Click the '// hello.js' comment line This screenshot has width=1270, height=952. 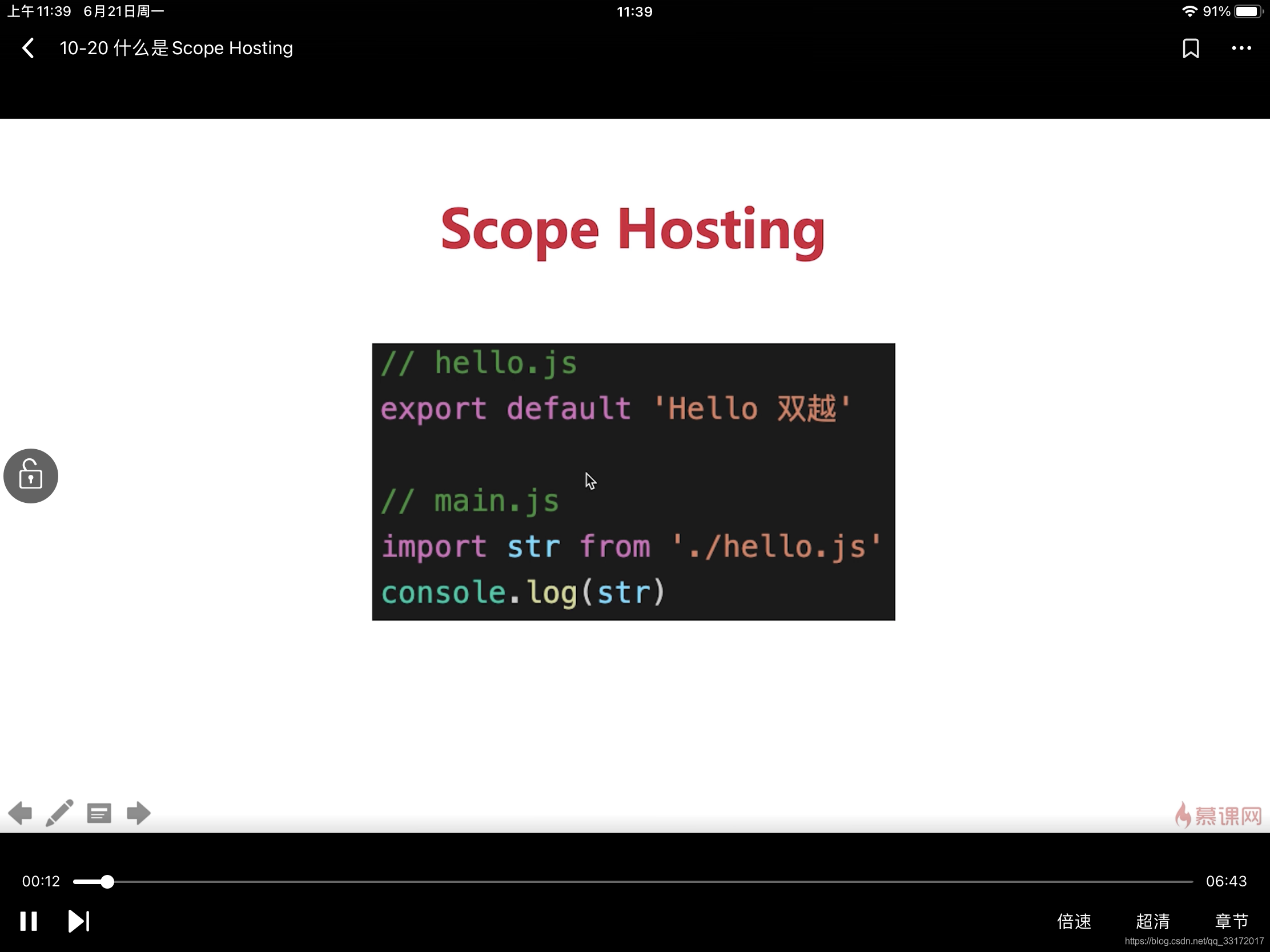click(x=479, y=364)
